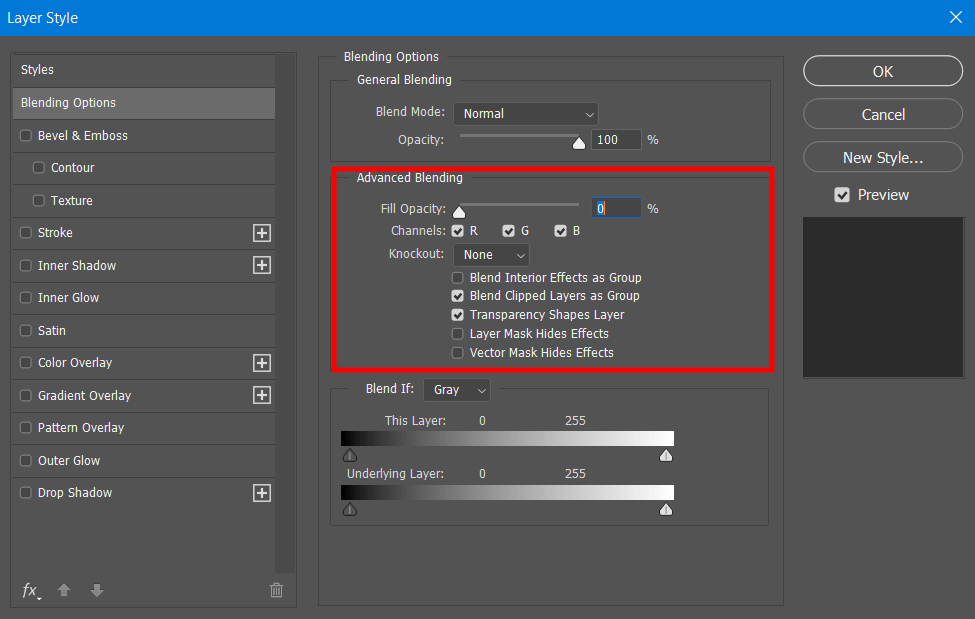Uncheck the G channel checkbox
The height and width of the screenshot is (619, 975).
coord(509,231)
